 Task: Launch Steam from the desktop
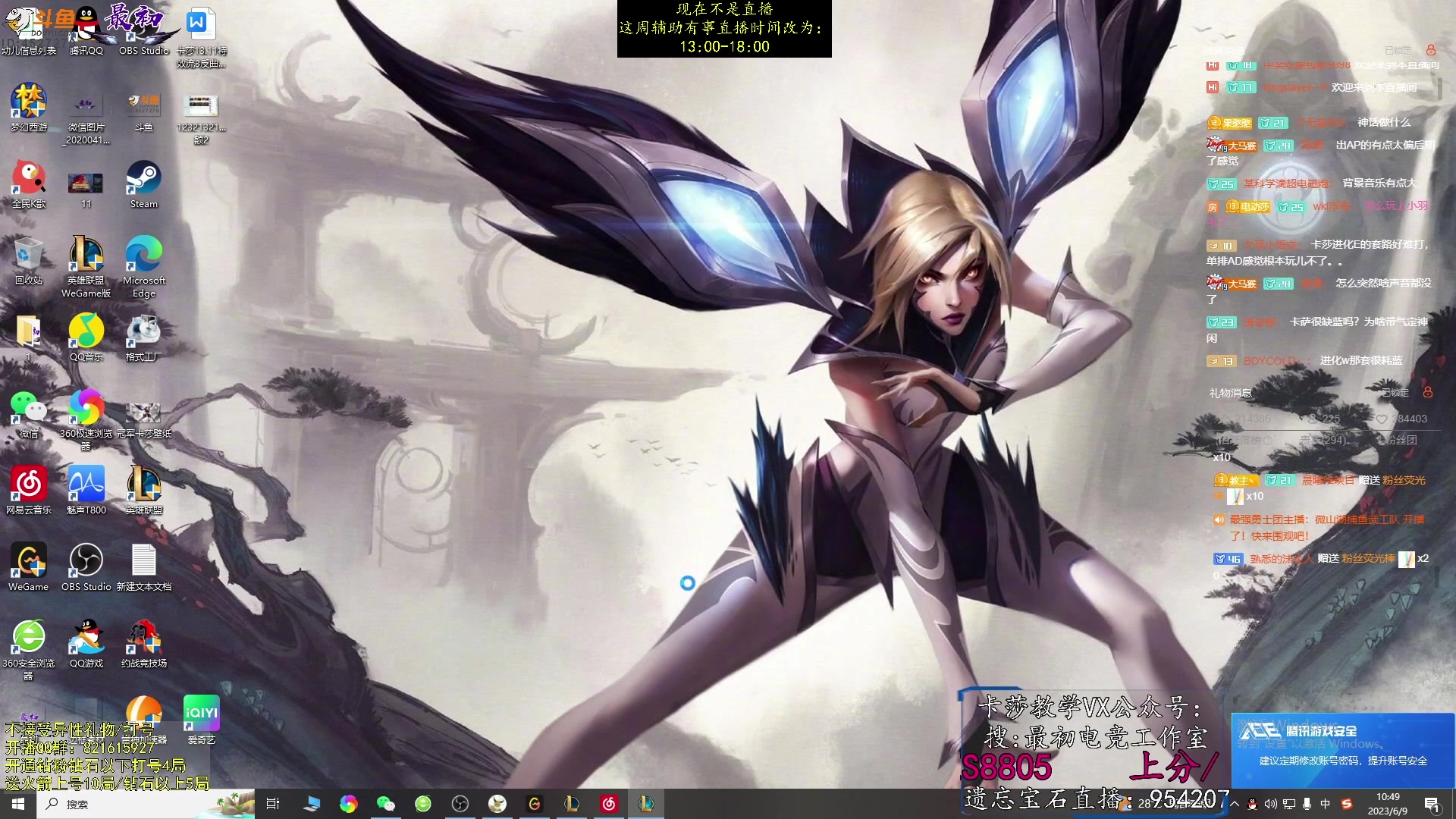[x=144, y=184]
